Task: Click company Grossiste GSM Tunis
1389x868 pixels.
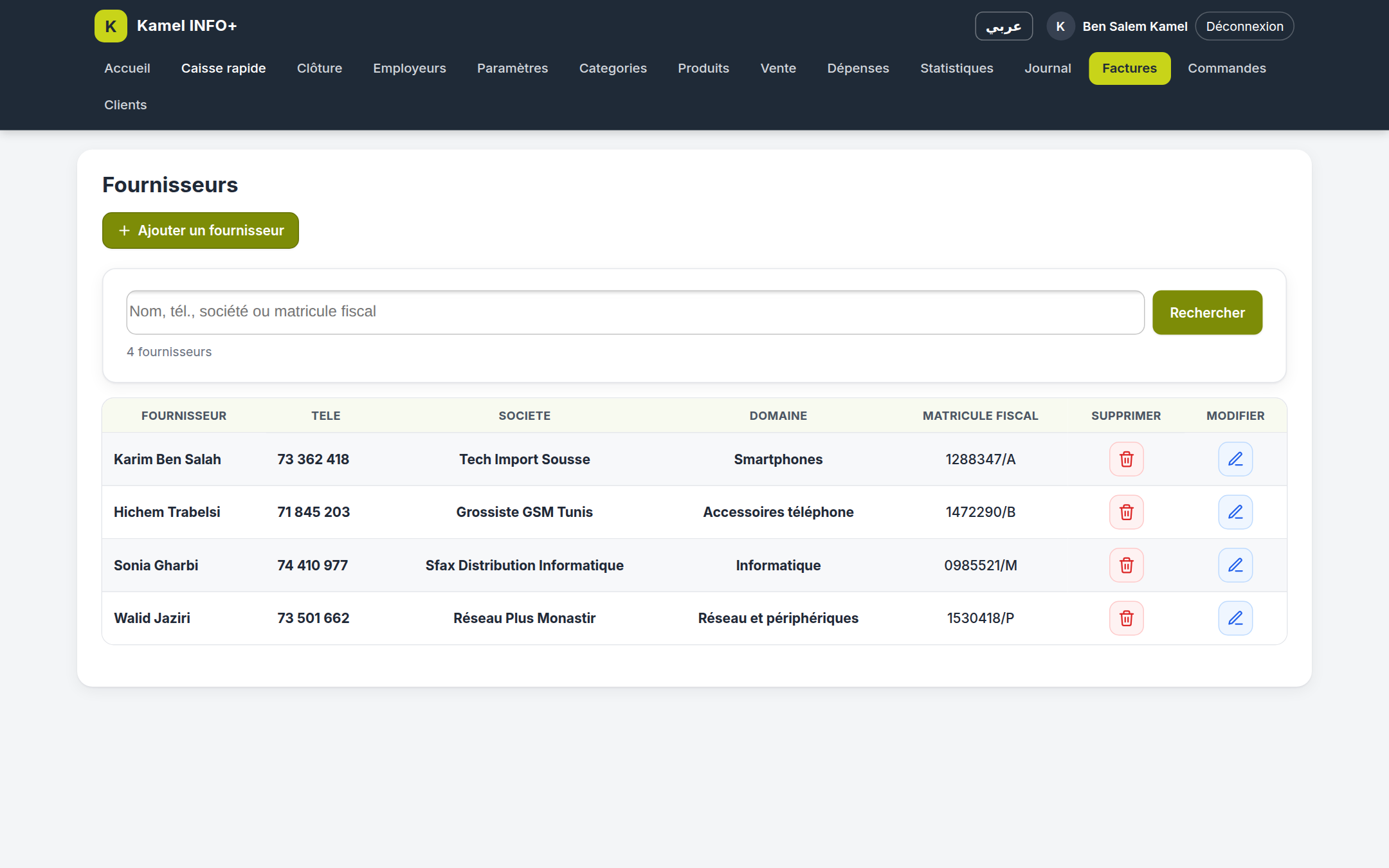Action: (x=525, y=512)
